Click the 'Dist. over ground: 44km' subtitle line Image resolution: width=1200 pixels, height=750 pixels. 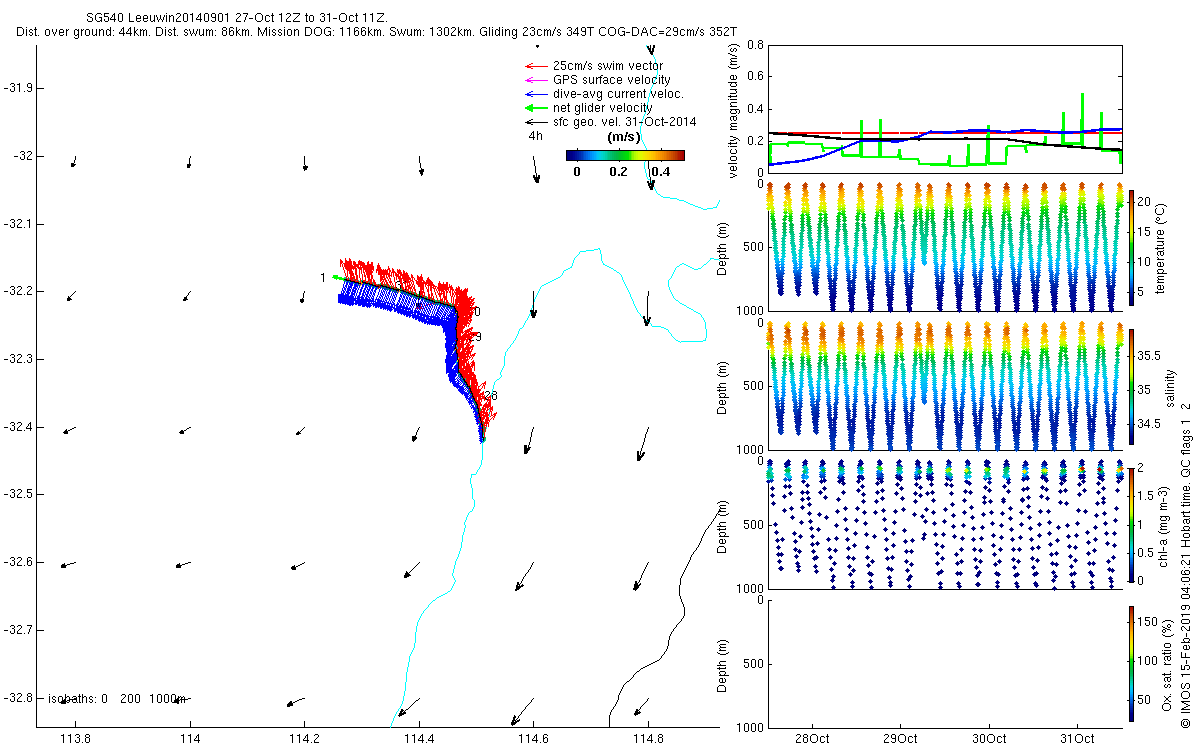[377, 33]
